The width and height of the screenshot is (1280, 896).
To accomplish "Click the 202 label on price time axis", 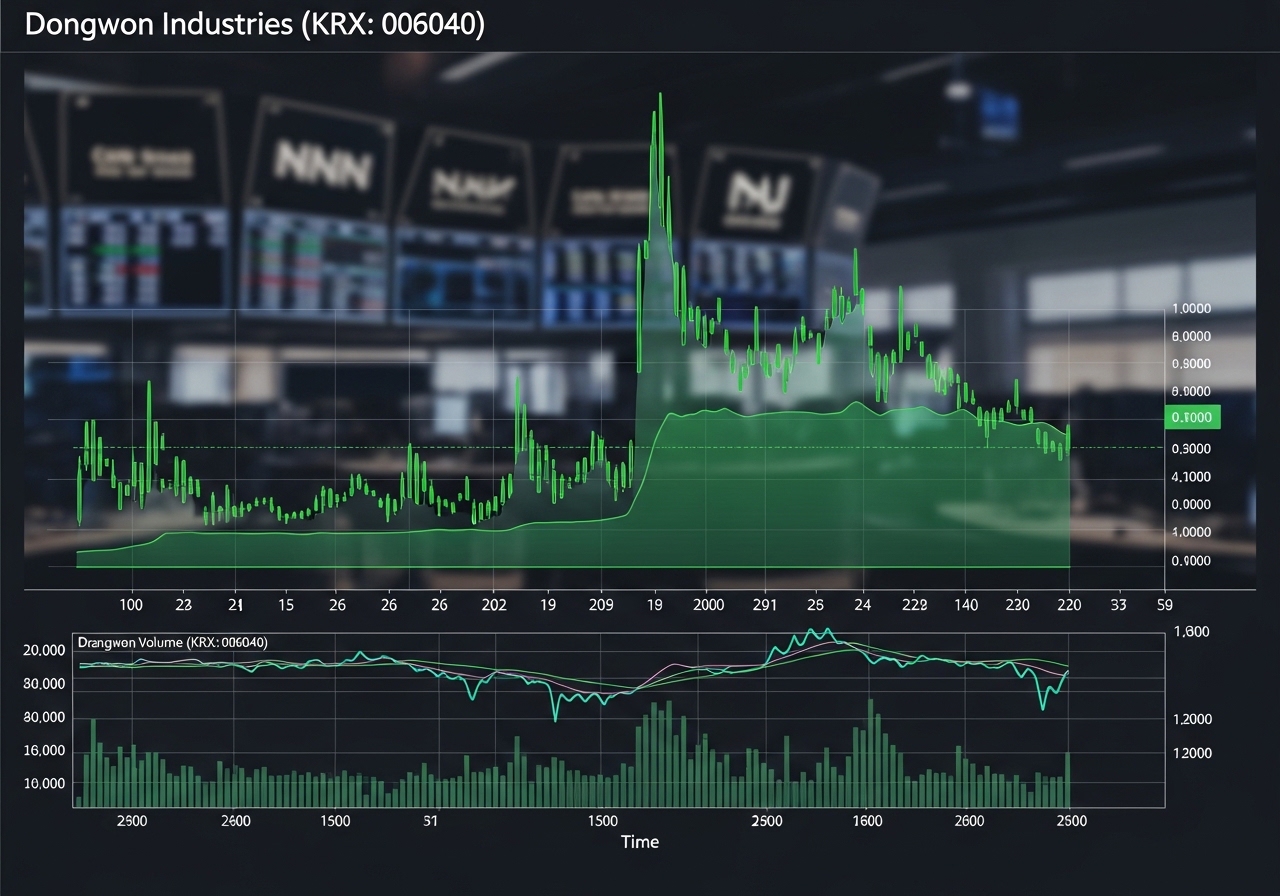I will click(494, 605).
